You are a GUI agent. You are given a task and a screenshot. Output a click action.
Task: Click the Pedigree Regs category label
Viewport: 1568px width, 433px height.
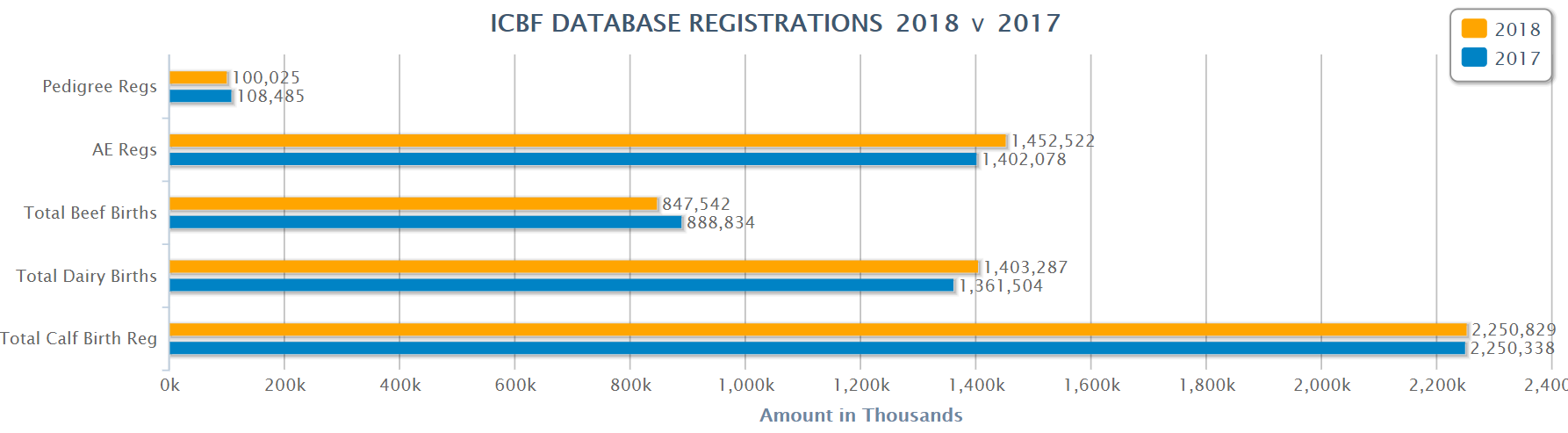tap(99, 86)
